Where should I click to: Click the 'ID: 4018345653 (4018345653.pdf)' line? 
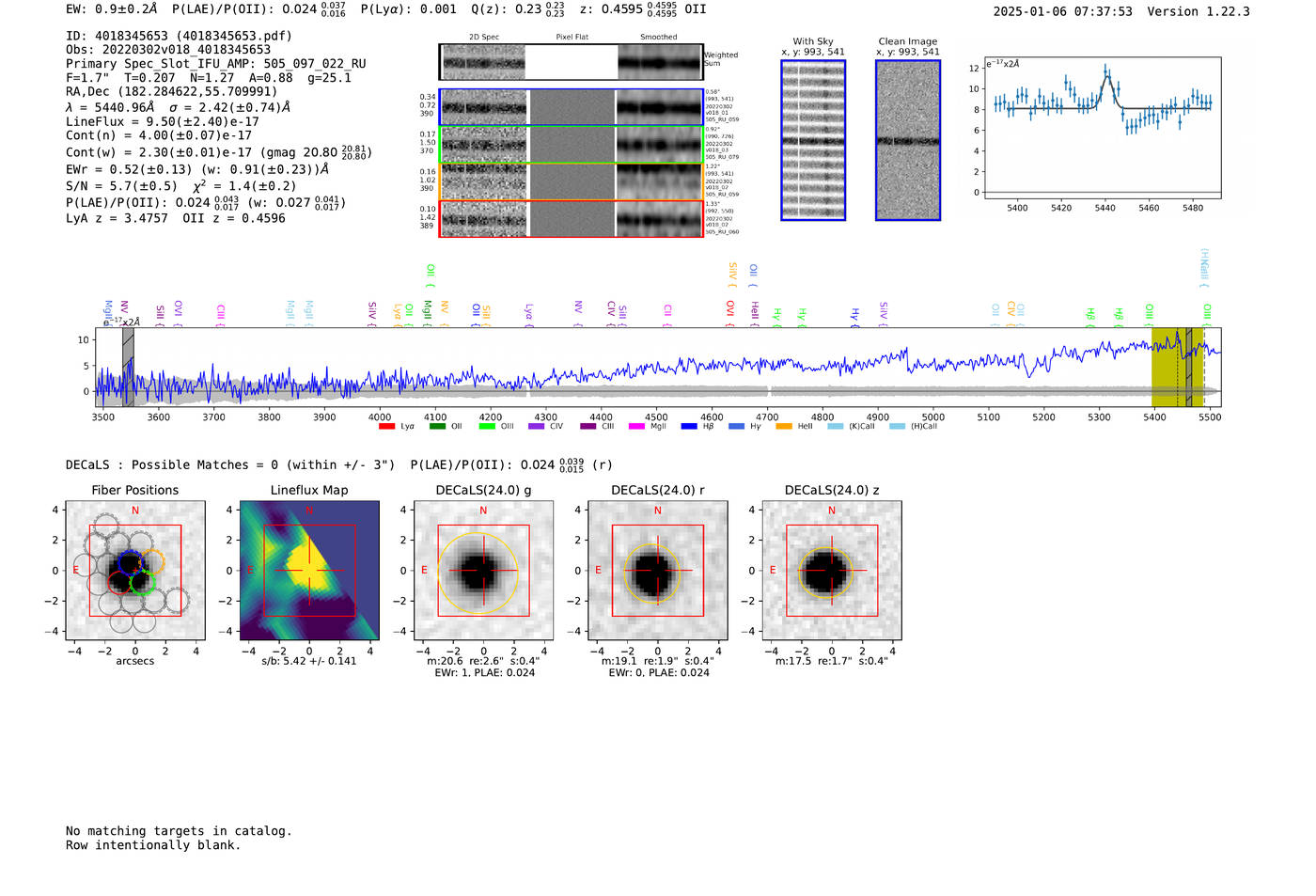(x=179, y=36)
